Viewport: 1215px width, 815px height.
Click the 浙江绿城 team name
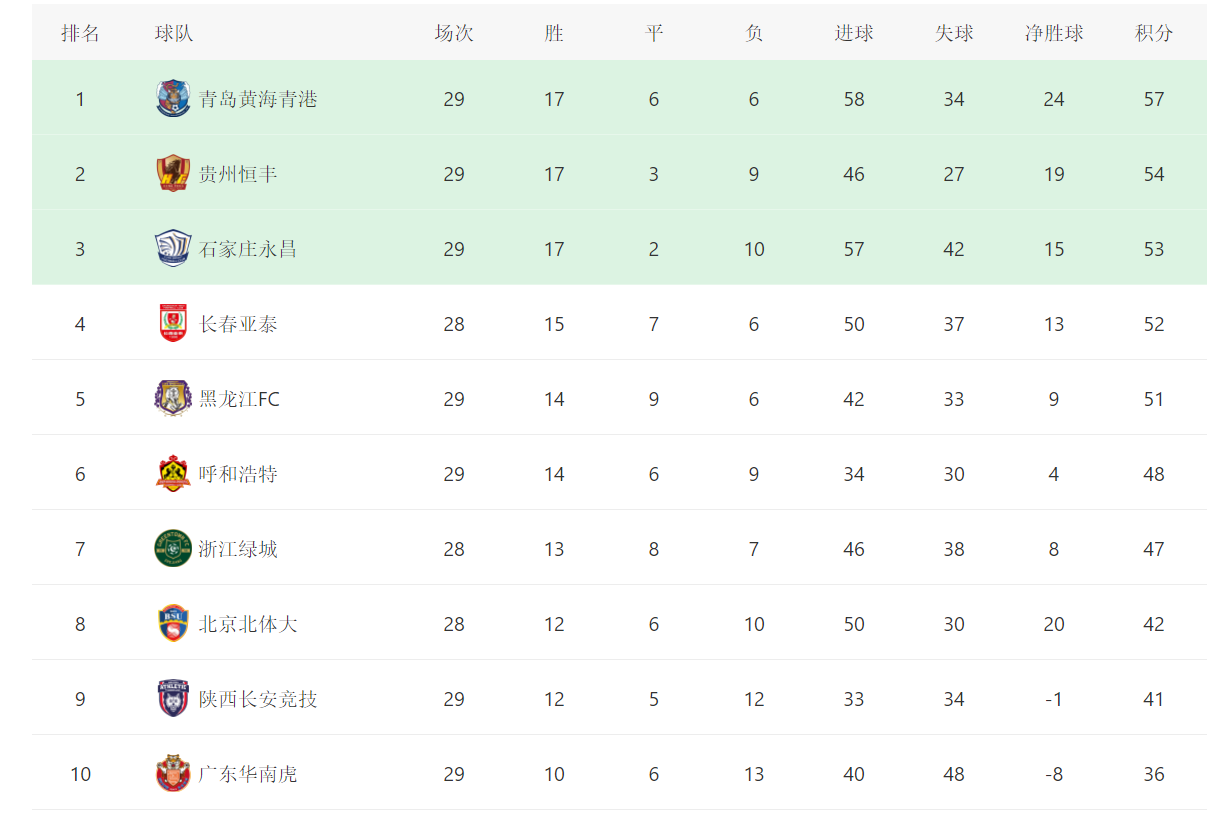[x=238, y=549]
